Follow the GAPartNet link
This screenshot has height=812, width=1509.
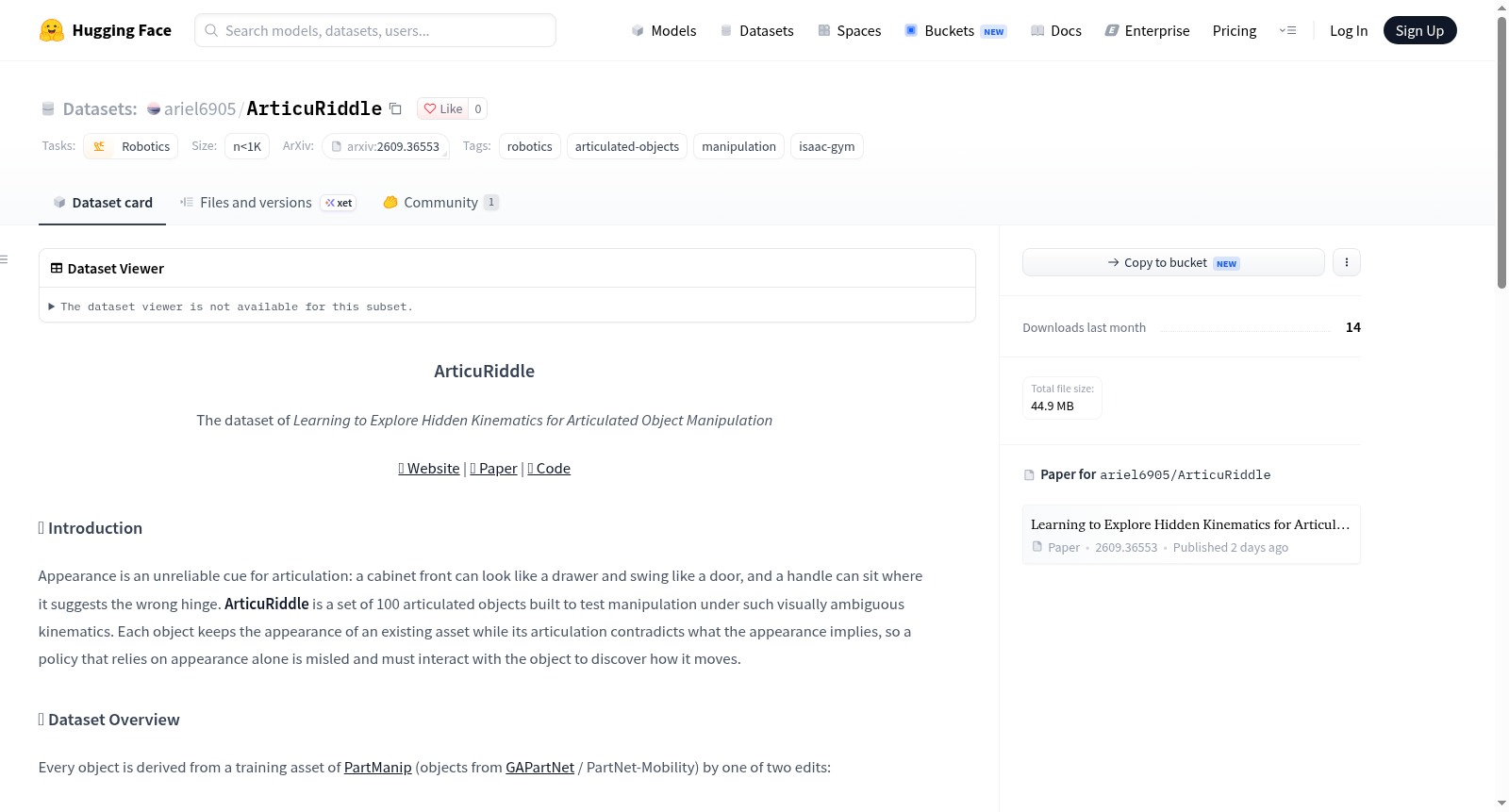pyautogui.click(x=540, y=768)
